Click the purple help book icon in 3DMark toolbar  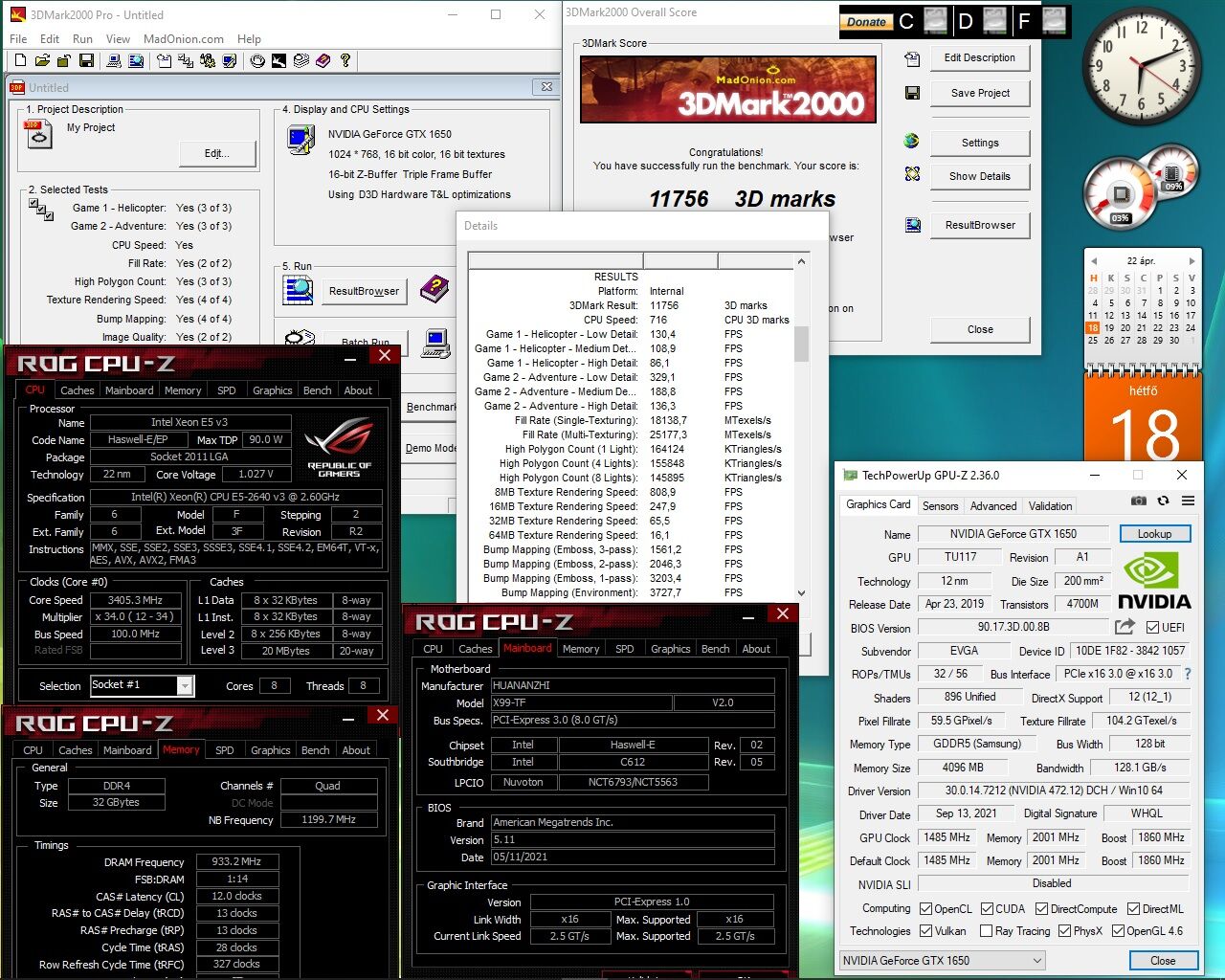(323, 60)
